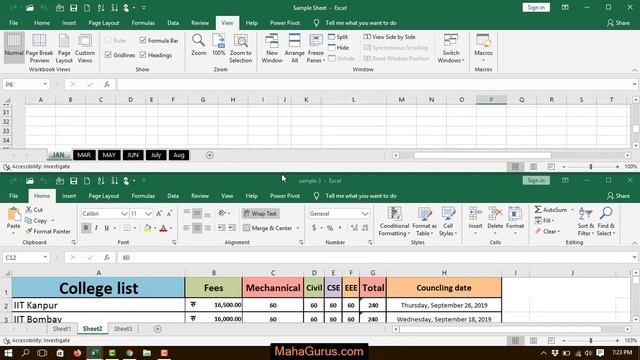Open File Explorer from the taskbar
The height and width of the screenshot is (360, 640).
tap(147, 353)
